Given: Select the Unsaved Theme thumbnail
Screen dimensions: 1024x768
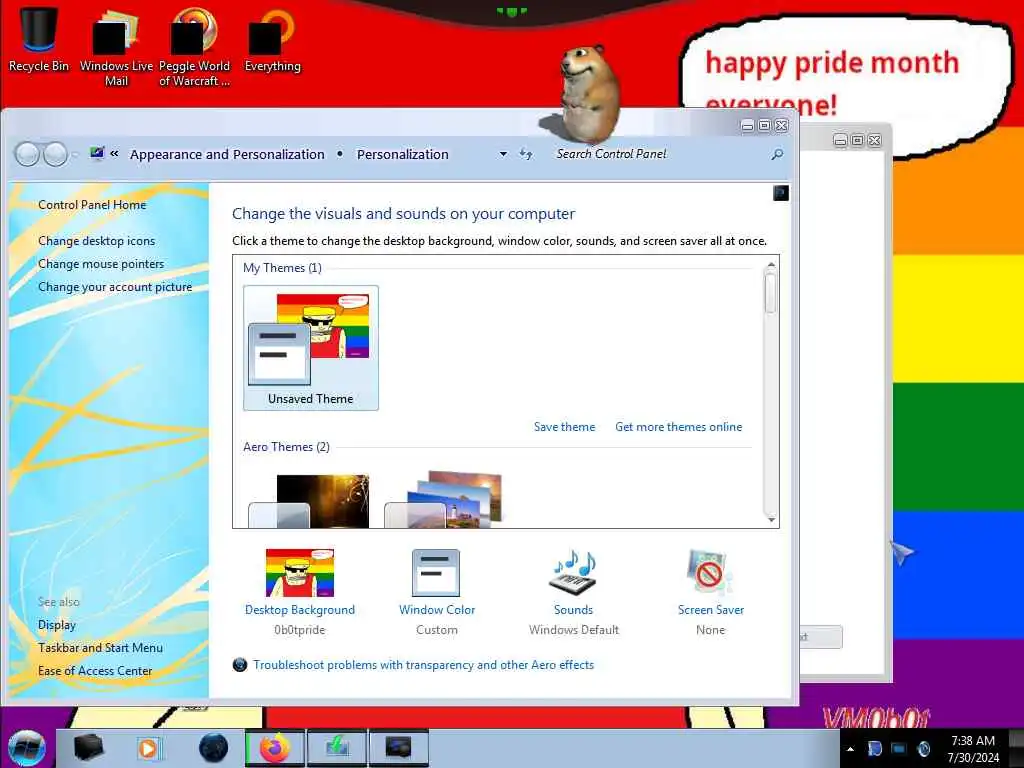Looking at the screenshot, I should (311, 347).
